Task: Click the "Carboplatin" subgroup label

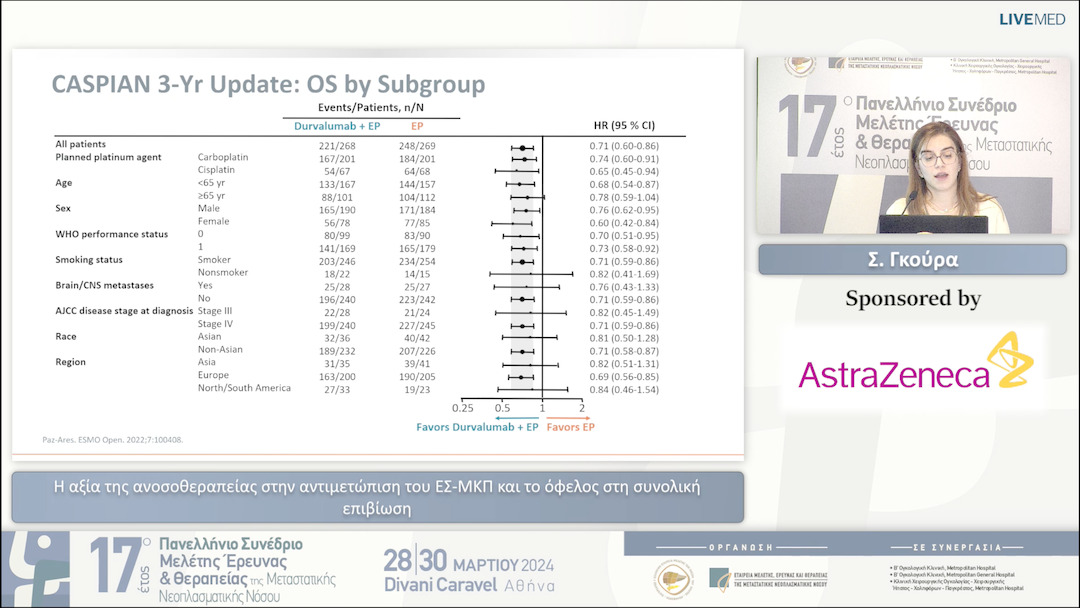Action: pos(223,157)
